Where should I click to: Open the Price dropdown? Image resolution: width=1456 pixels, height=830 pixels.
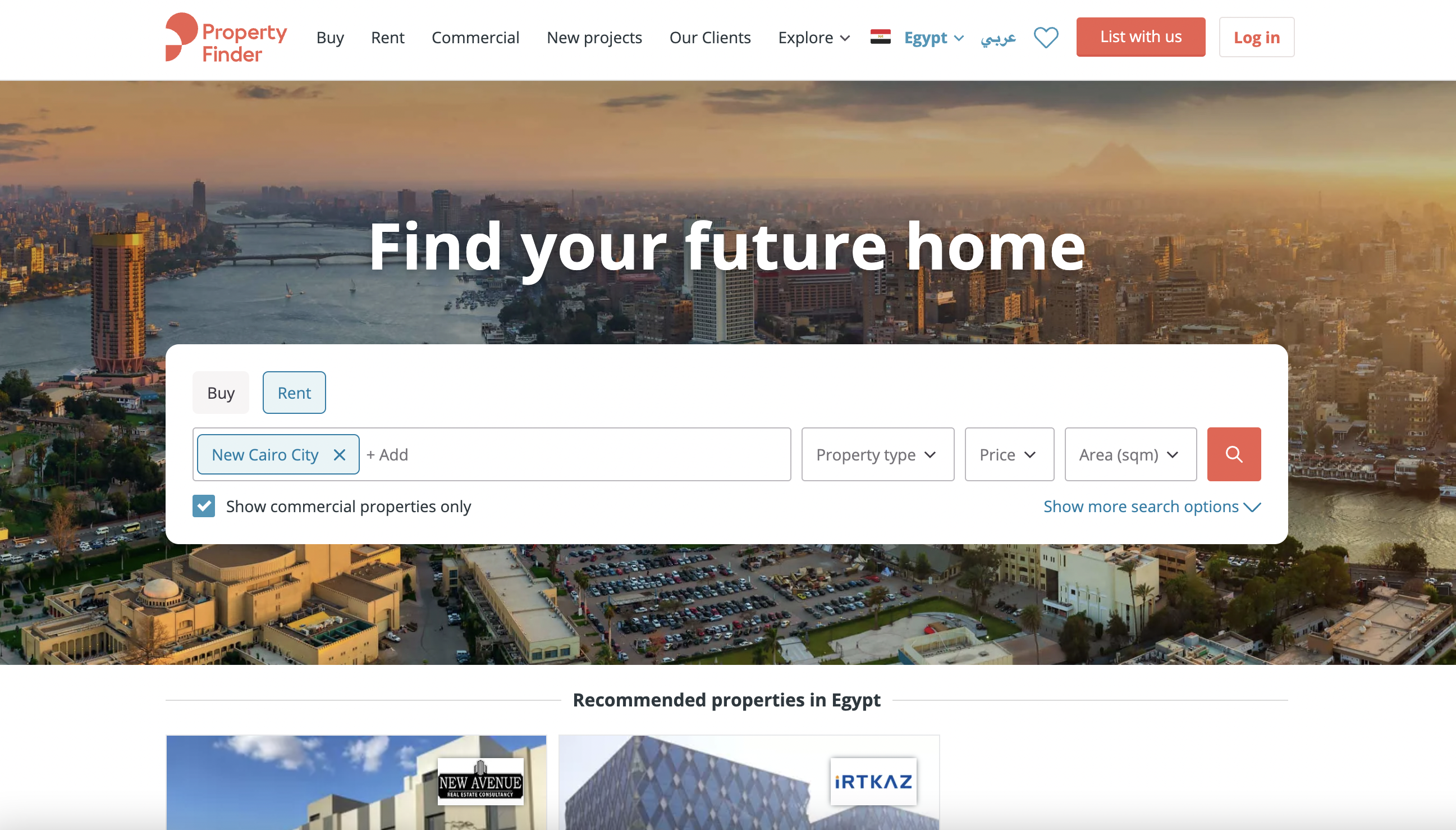point(1009,454)
